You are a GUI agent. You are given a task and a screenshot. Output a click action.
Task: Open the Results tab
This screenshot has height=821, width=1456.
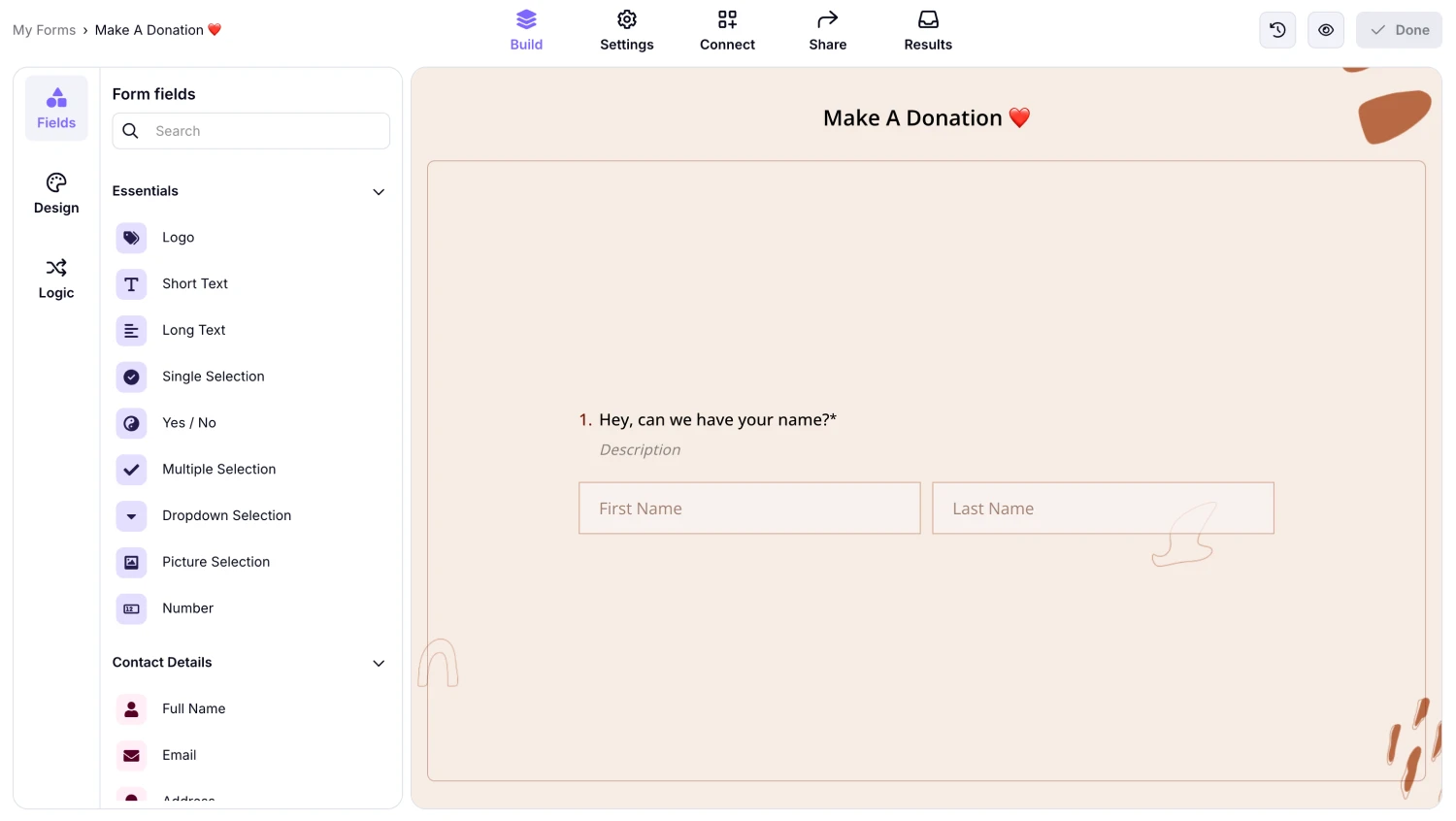927,29
